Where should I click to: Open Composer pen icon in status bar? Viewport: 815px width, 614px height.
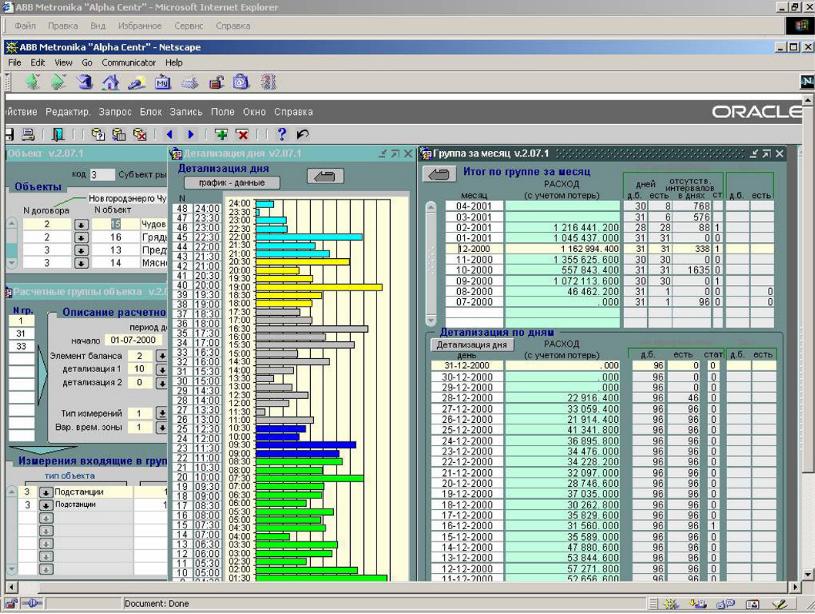coord(779,604)
